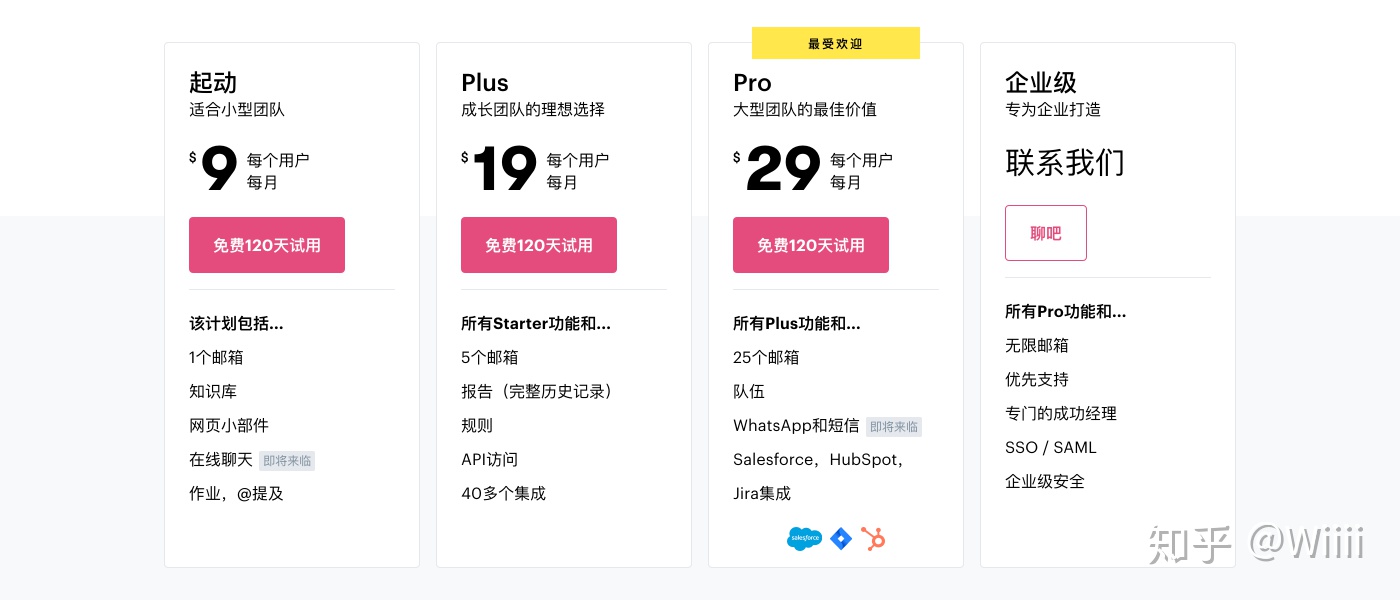Screen dimensions: 1400x600
Task: Start the 免费120天试用 for the Pro plan
Action: click(x=811, y=245)
